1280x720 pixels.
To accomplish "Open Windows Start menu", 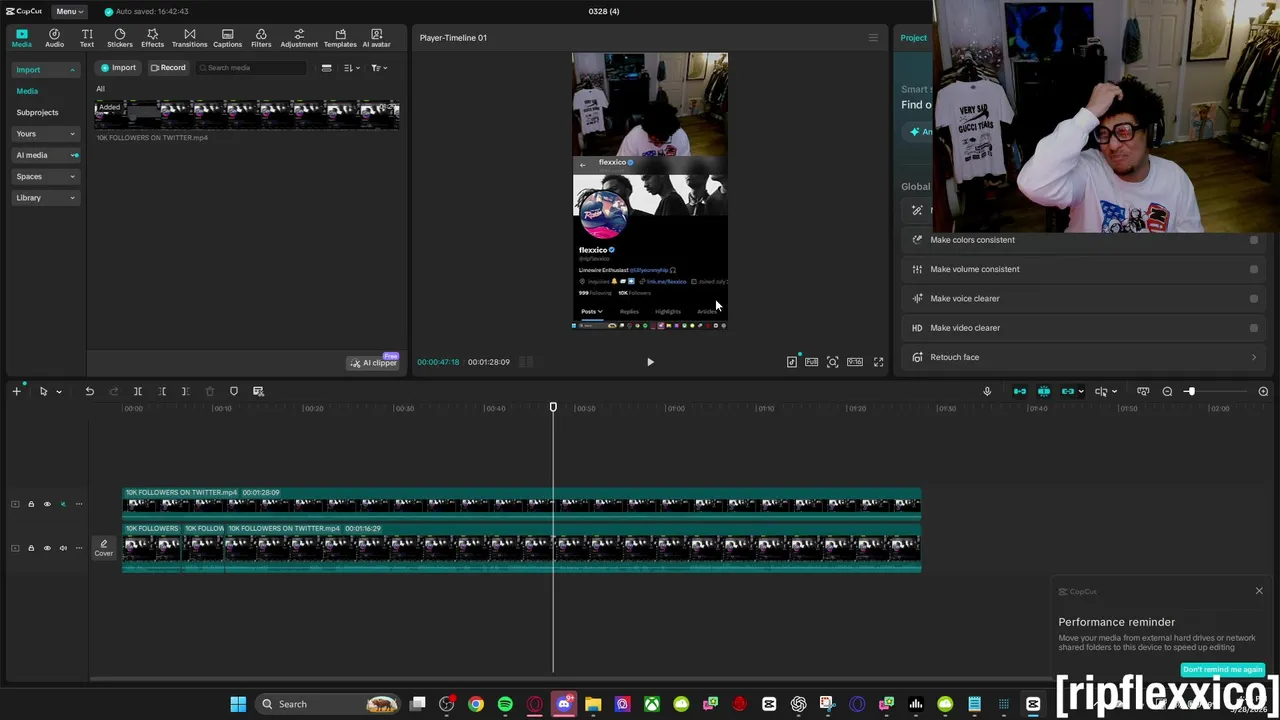I will (x=238, y=704).
